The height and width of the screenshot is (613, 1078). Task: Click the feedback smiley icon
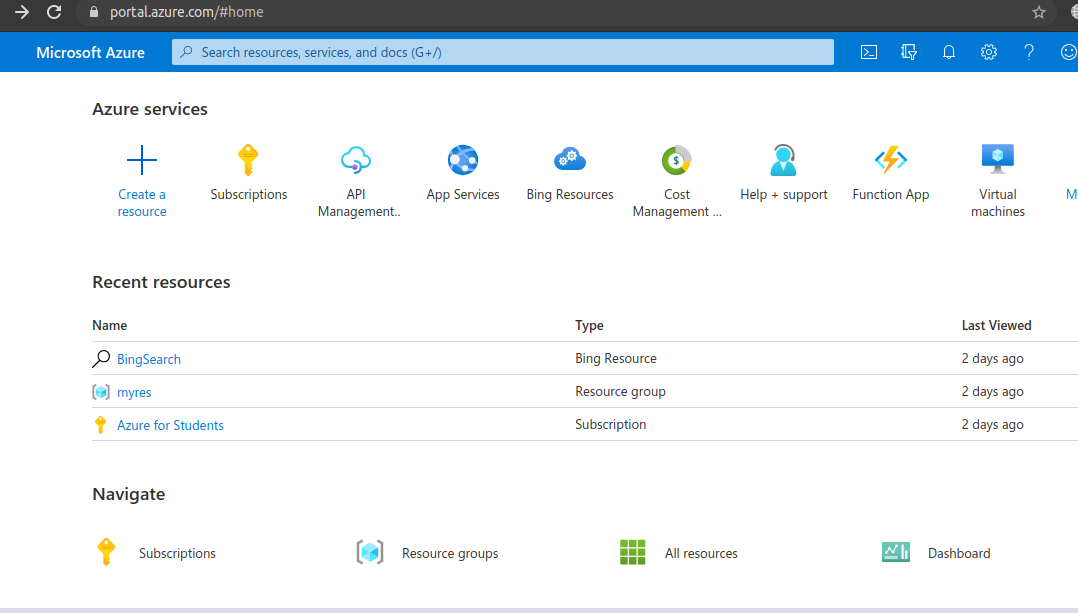click(1068, 52)
